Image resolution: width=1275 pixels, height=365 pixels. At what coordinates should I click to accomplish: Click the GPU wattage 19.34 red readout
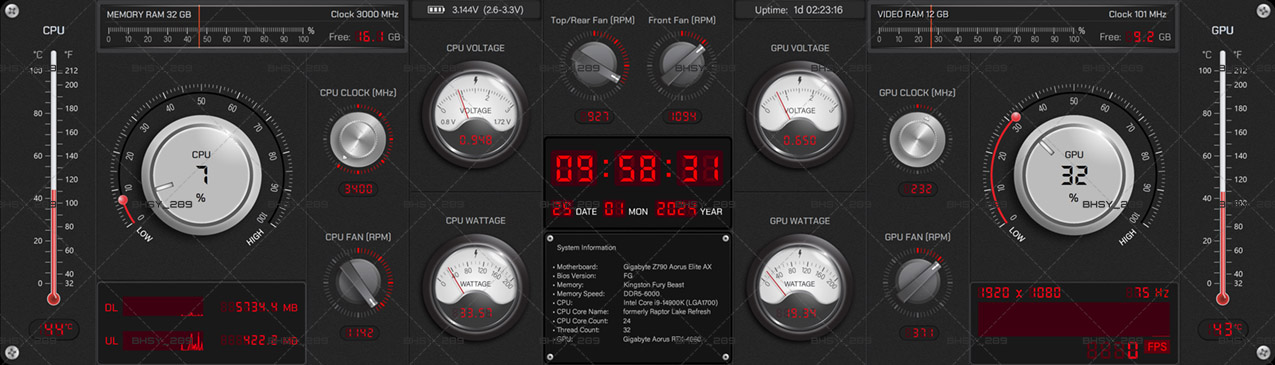[x=799, y=313]
